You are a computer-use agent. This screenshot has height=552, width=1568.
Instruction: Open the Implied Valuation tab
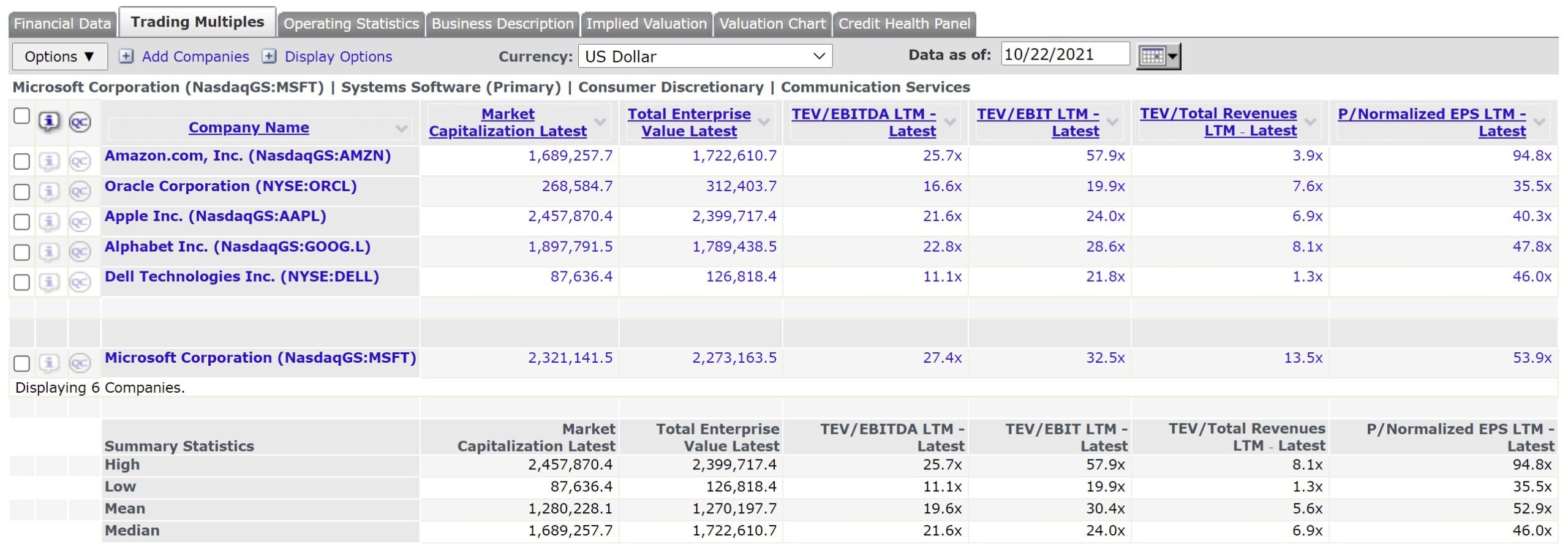point(646,24)
